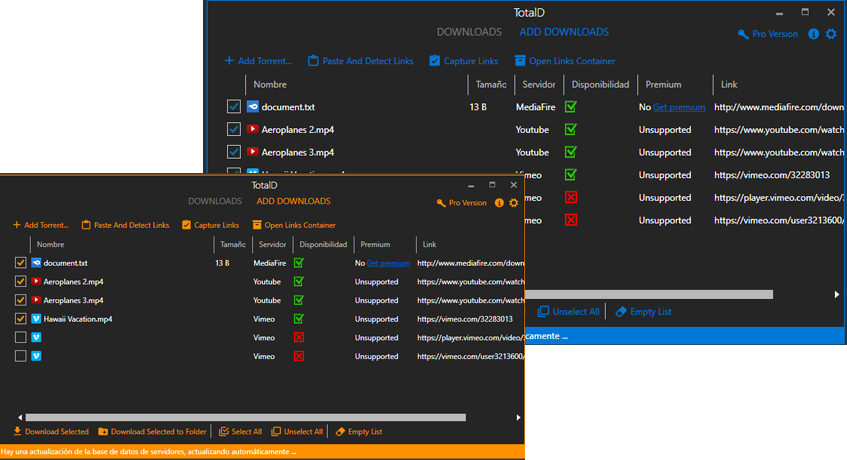Viewport: 847px width, 460px height.
Task: Check the player.vimeo.com row checkbox, orange window
Action: pos(21,337)
